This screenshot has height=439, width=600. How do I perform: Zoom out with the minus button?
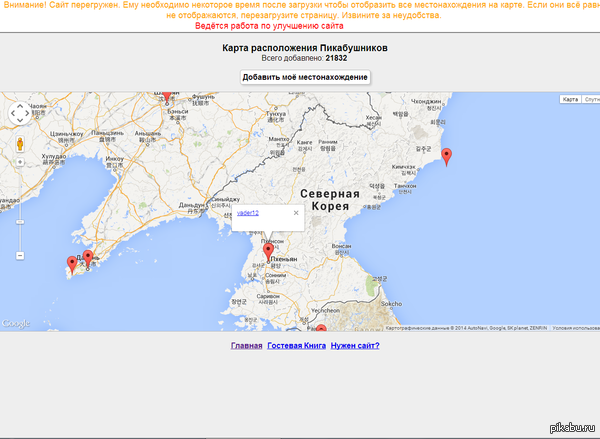(20, 255)
